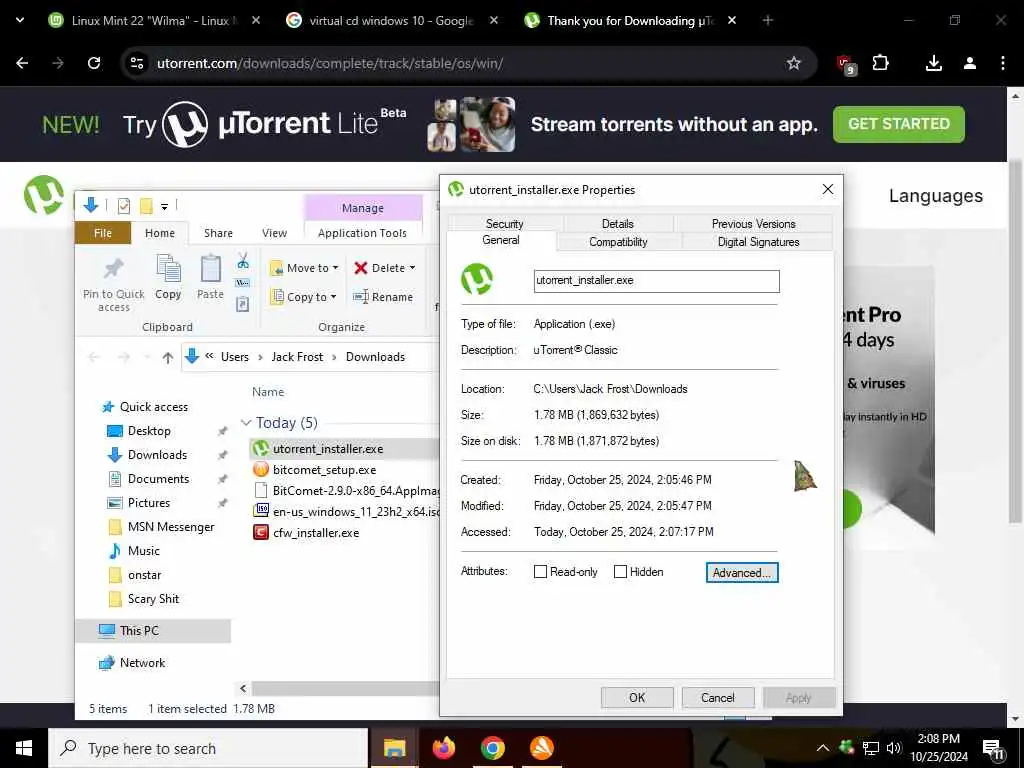The width and height of the screenshot is (1024, 768).
Task: Open Firefox from taskbar
Action: click(443, 748)
